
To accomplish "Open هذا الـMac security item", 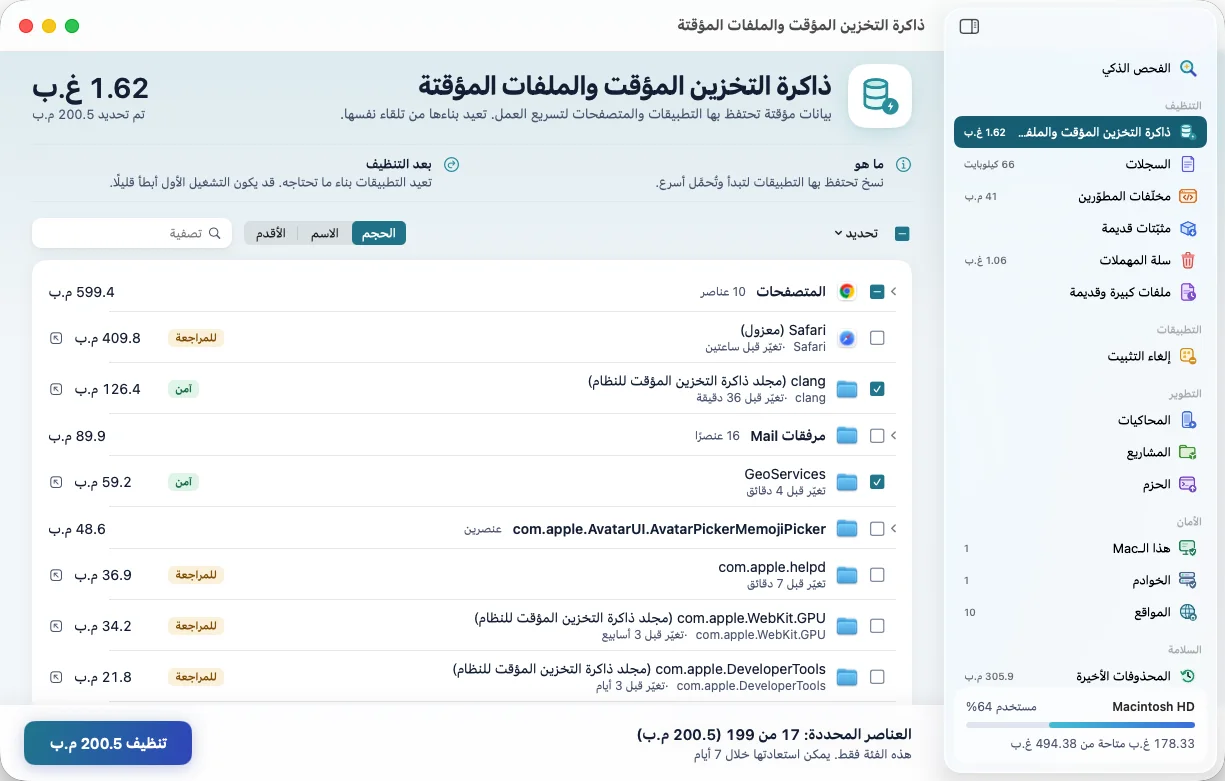I will pos(1080,548).
